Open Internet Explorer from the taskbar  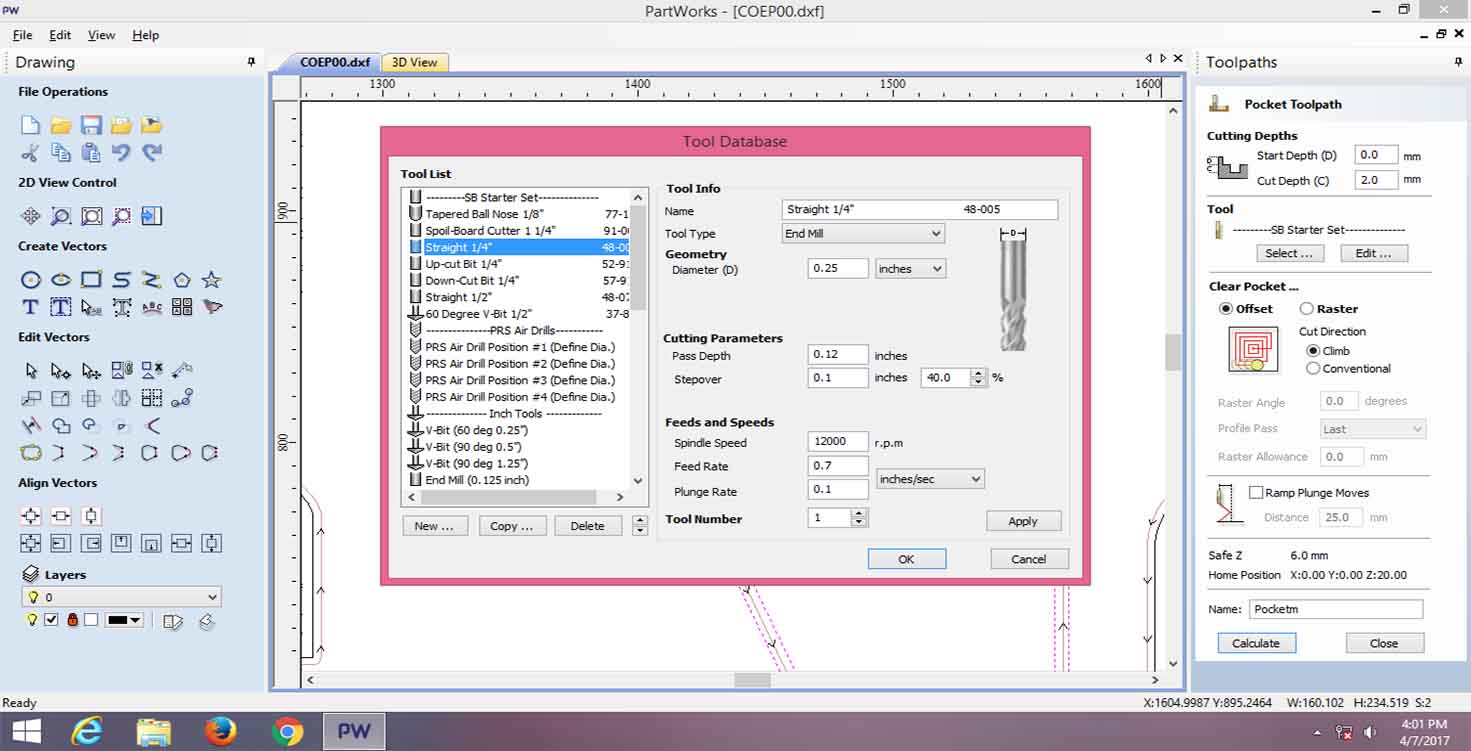click(x=87, y=731)
